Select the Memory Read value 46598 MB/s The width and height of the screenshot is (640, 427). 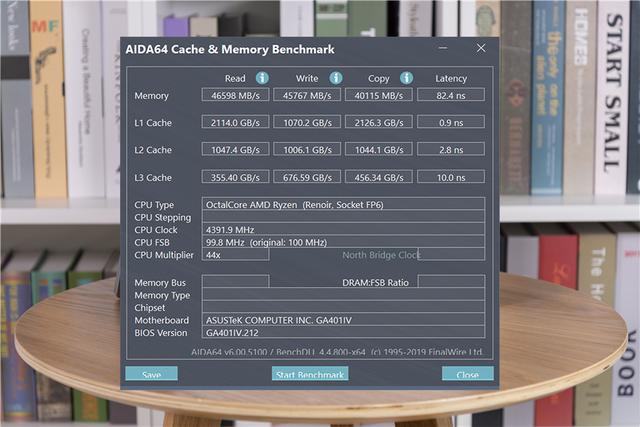pyautogui.click(x=235, y=95)
